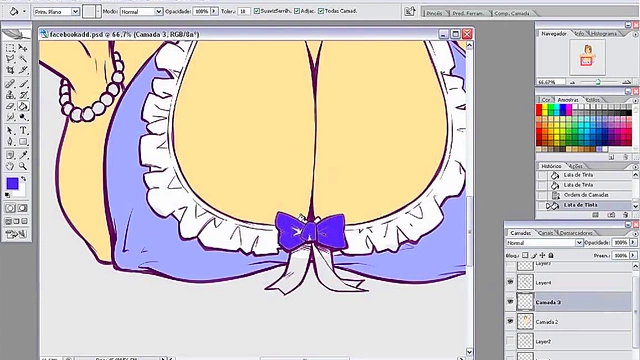This screenshot has width=640, height=360.
Task: Open the Opacidade slider arrow in options bar
Action: click(214, 11)
